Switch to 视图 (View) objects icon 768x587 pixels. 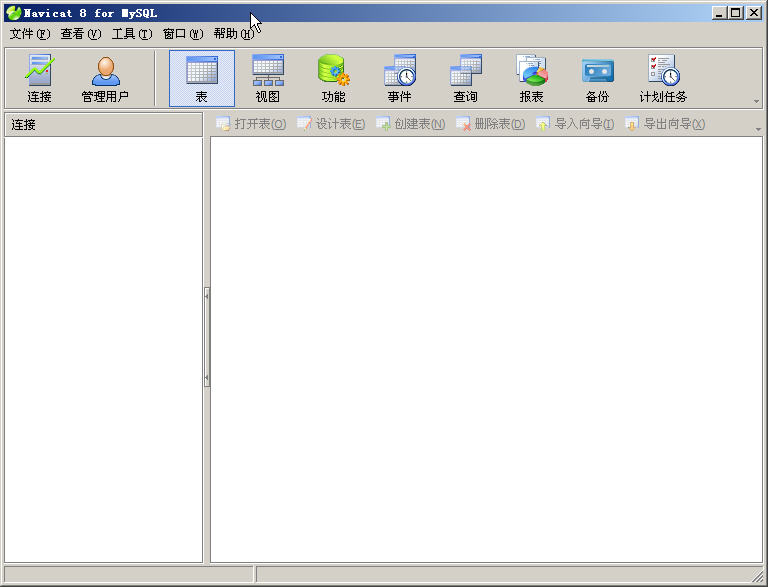267,79
